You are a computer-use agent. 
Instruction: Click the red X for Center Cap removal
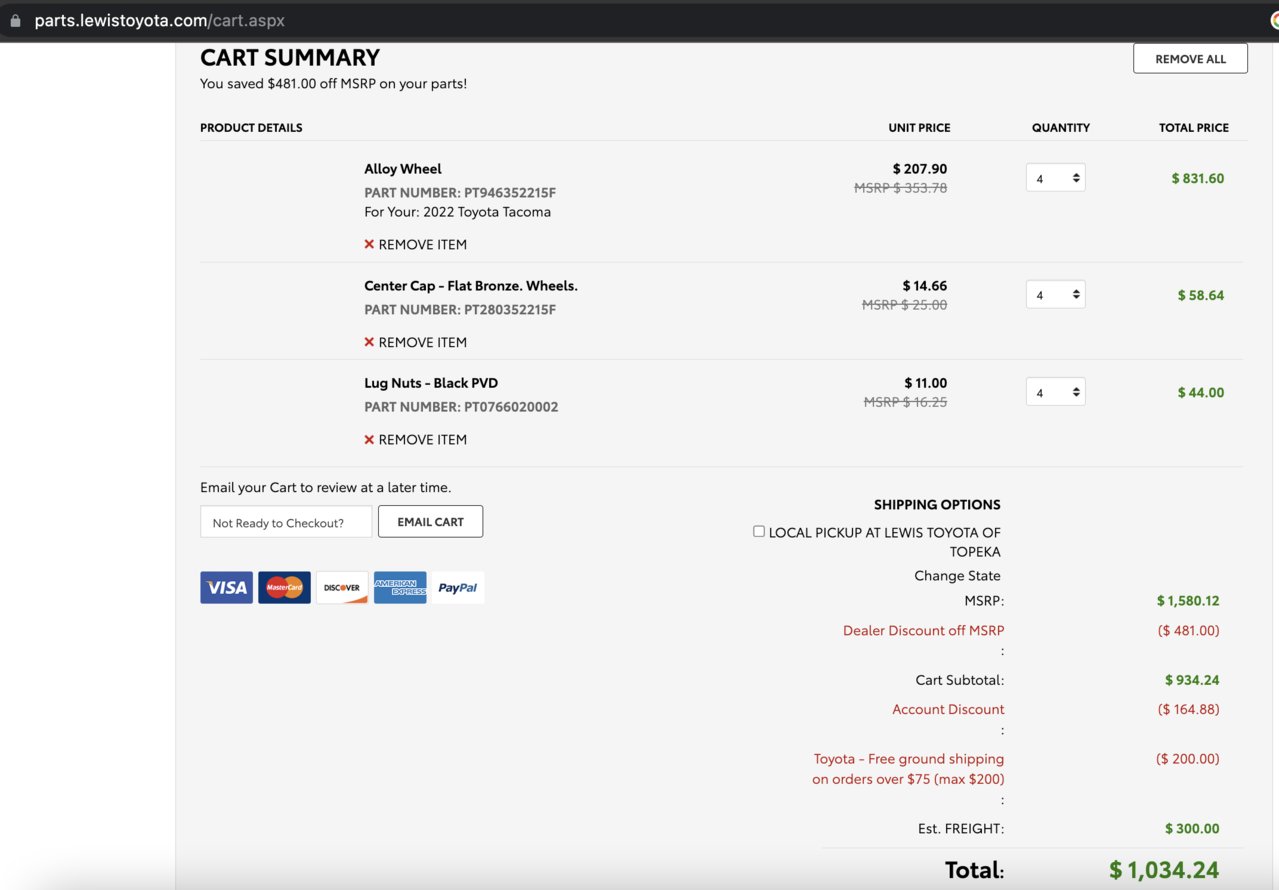point(369,342)
